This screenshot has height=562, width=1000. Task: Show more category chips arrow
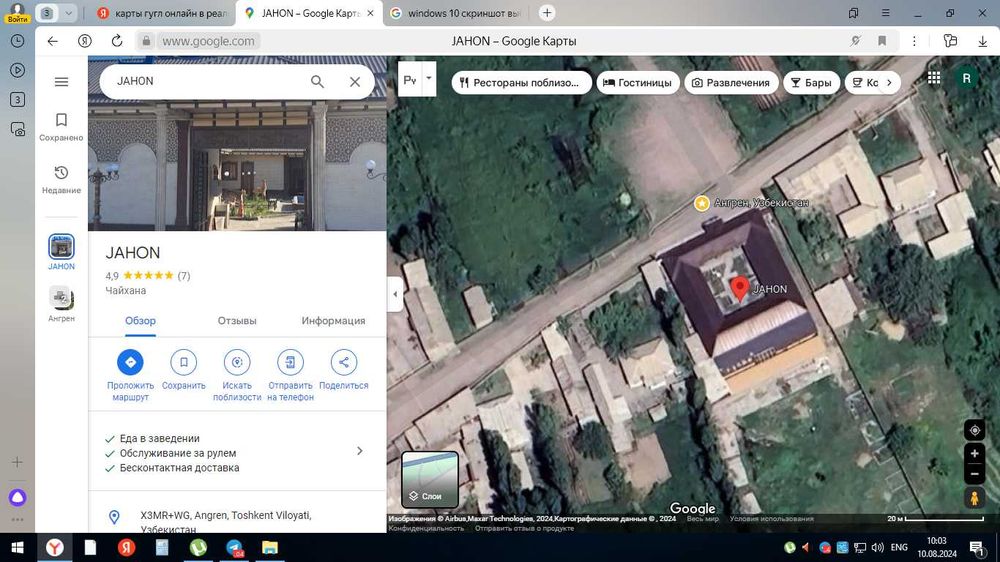889,82
